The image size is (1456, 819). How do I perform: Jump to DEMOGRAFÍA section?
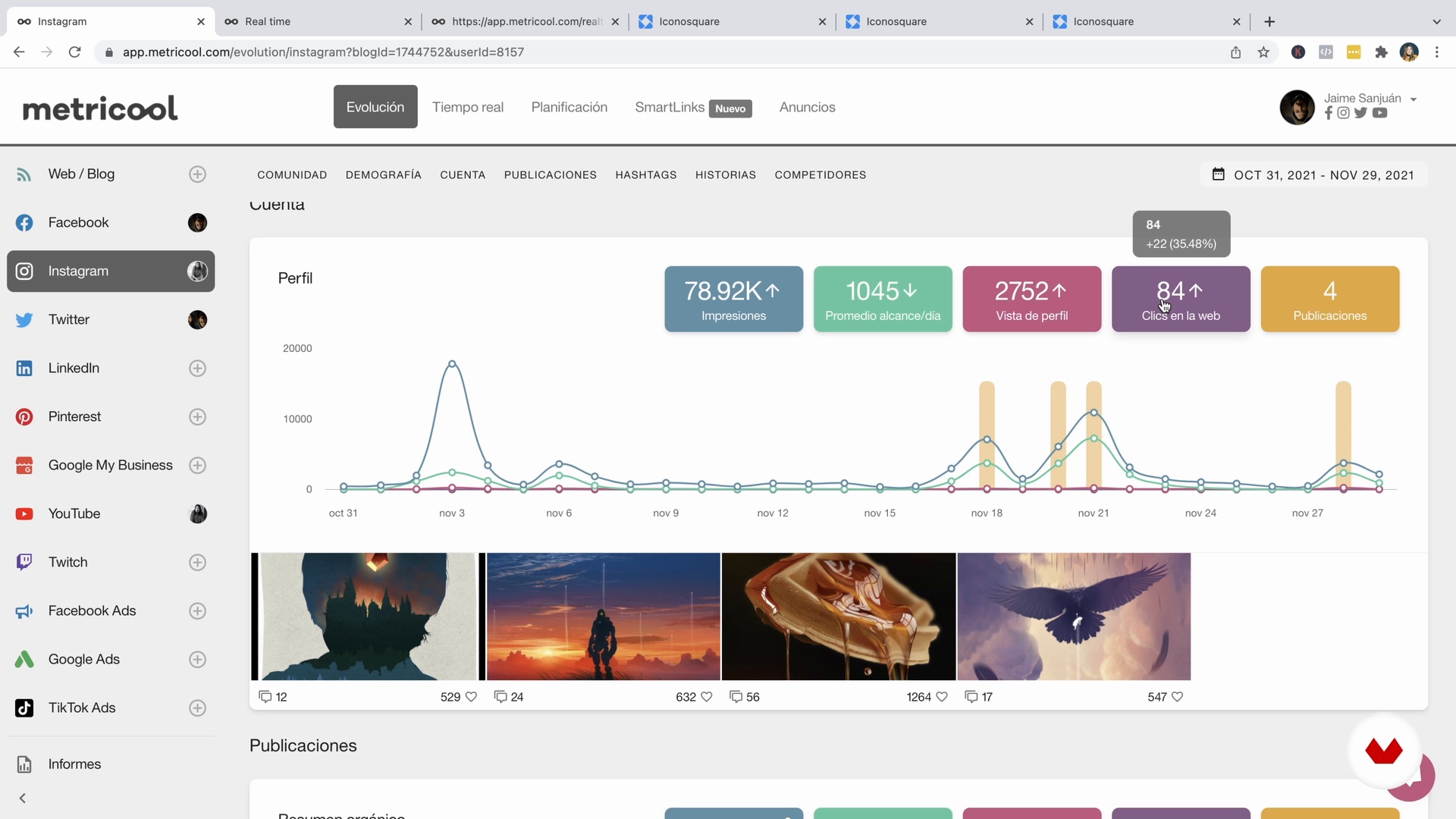384,174
